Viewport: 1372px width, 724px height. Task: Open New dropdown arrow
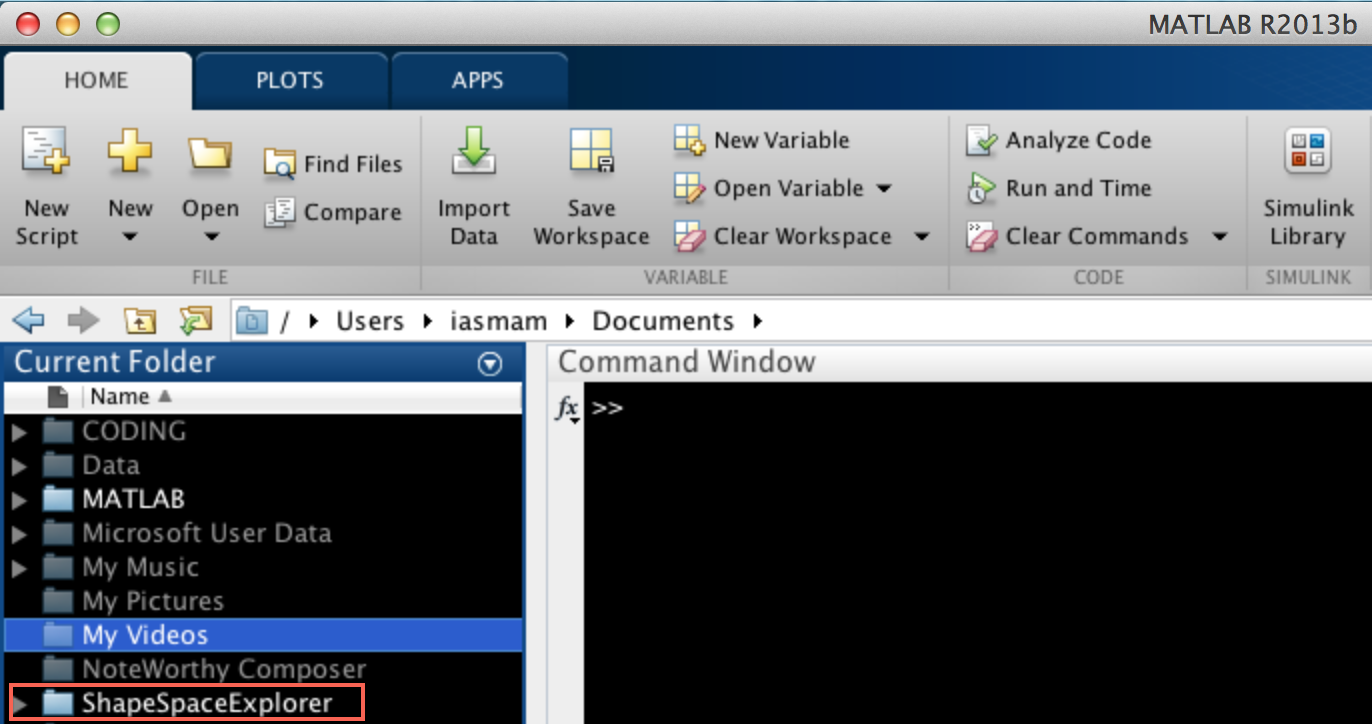coord(130,238)
